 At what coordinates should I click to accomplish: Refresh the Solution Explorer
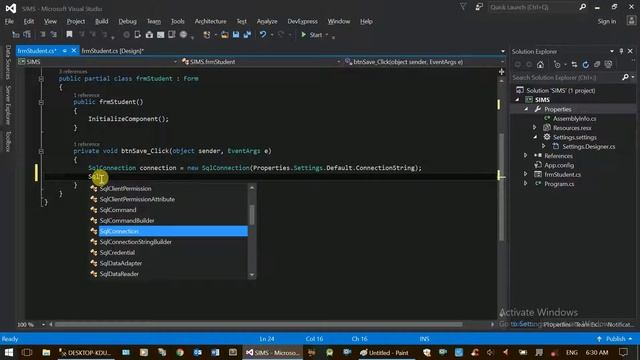tap(586, 64)
